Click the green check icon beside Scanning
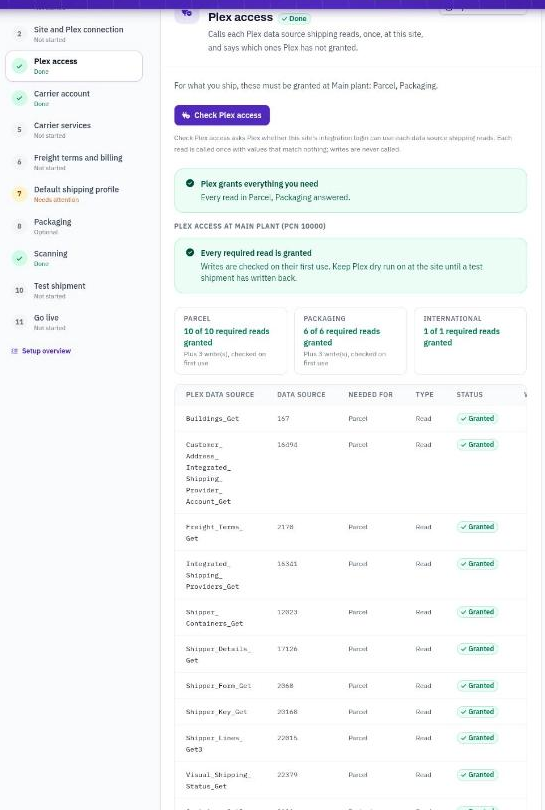Viewport: 545px width, 810px height. coord(20,258)
